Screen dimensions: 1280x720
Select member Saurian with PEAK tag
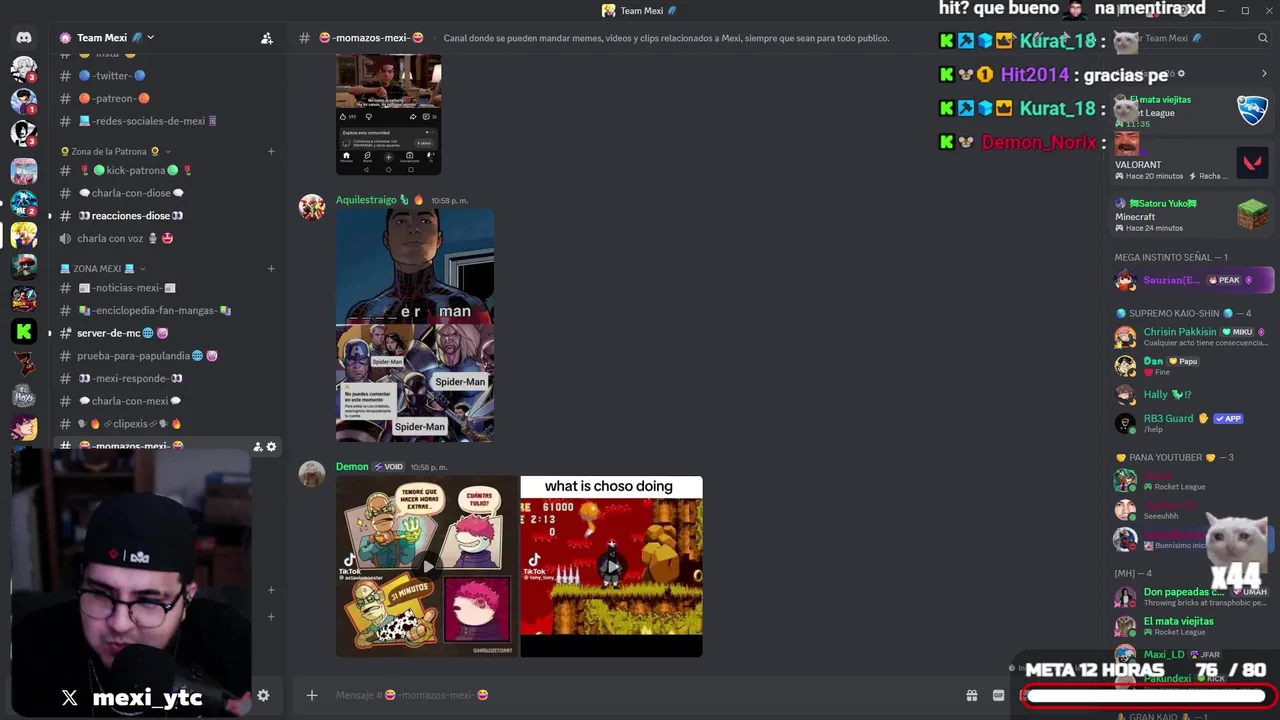pyautogui.click(x=1194, y=280)
